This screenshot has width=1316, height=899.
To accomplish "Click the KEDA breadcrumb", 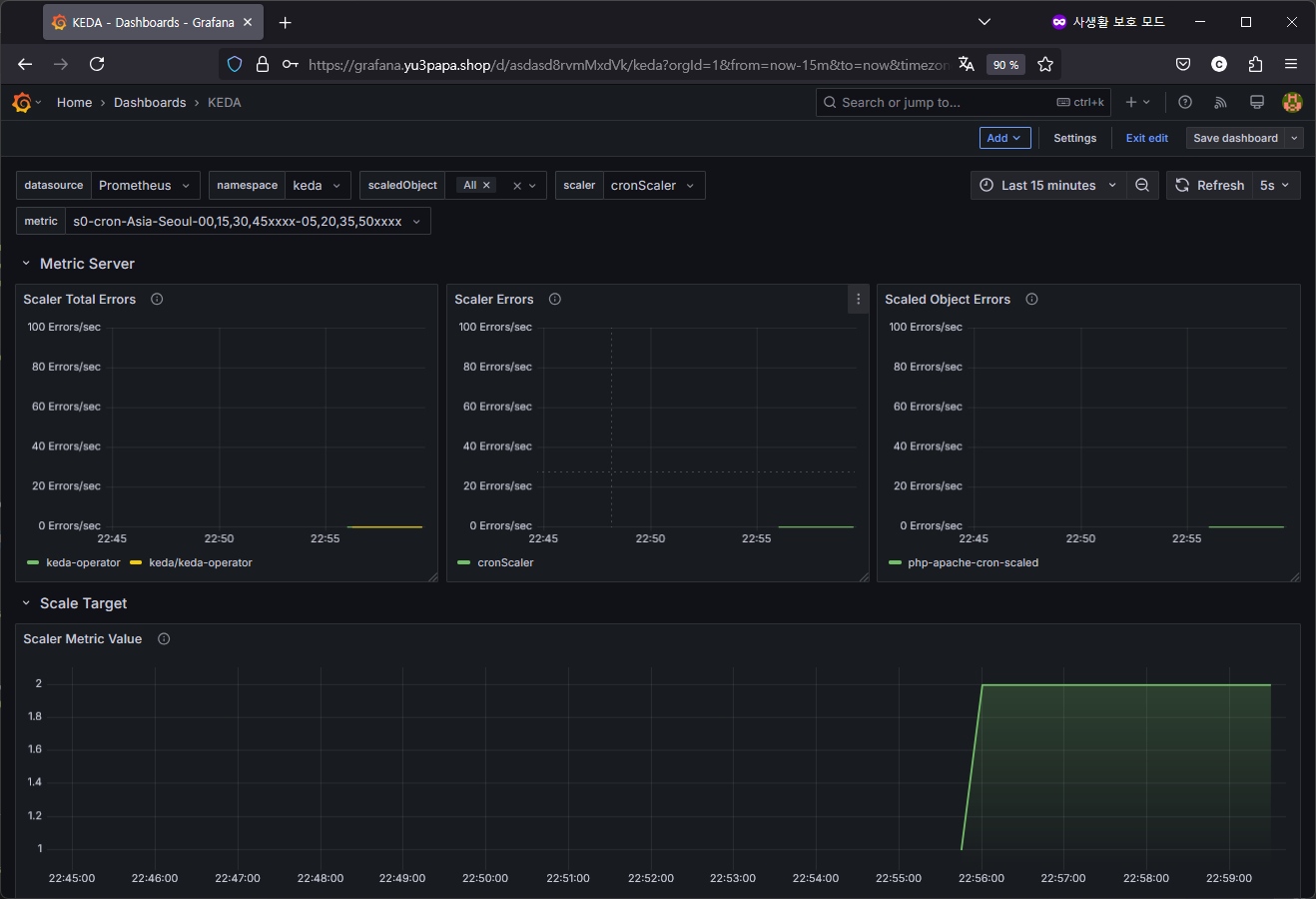I will click(x=225, y=102).
